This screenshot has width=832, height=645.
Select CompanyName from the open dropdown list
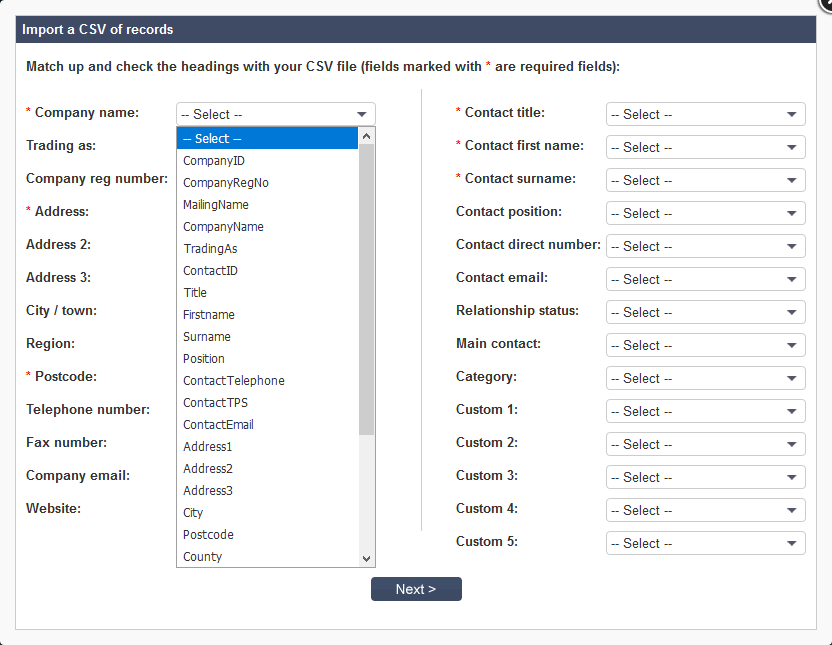click(228, 226)
